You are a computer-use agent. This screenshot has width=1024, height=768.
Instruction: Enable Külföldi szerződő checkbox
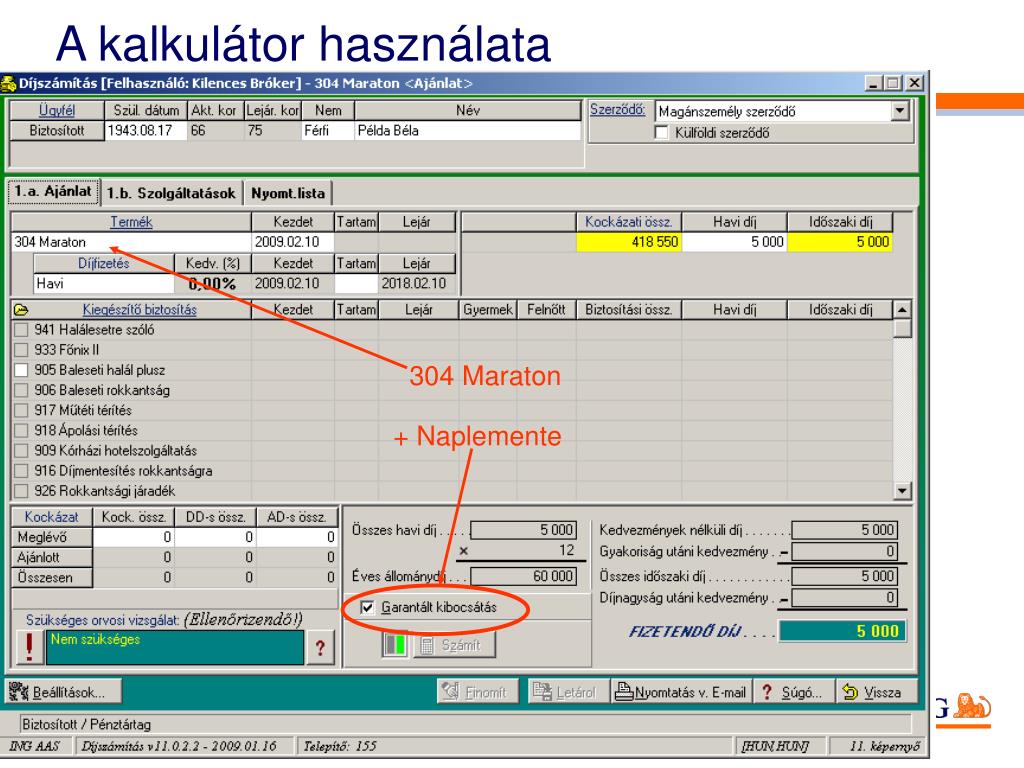662,133
